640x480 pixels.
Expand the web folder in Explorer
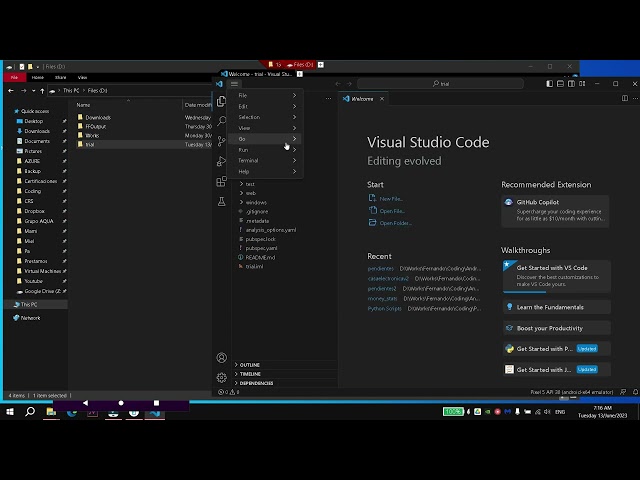(x=250, y=193)
